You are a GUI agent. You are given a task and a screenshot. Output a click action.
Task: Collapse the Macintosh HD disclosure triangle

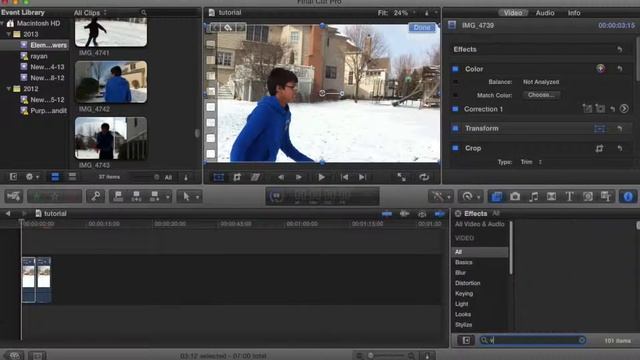click(2, 24)
